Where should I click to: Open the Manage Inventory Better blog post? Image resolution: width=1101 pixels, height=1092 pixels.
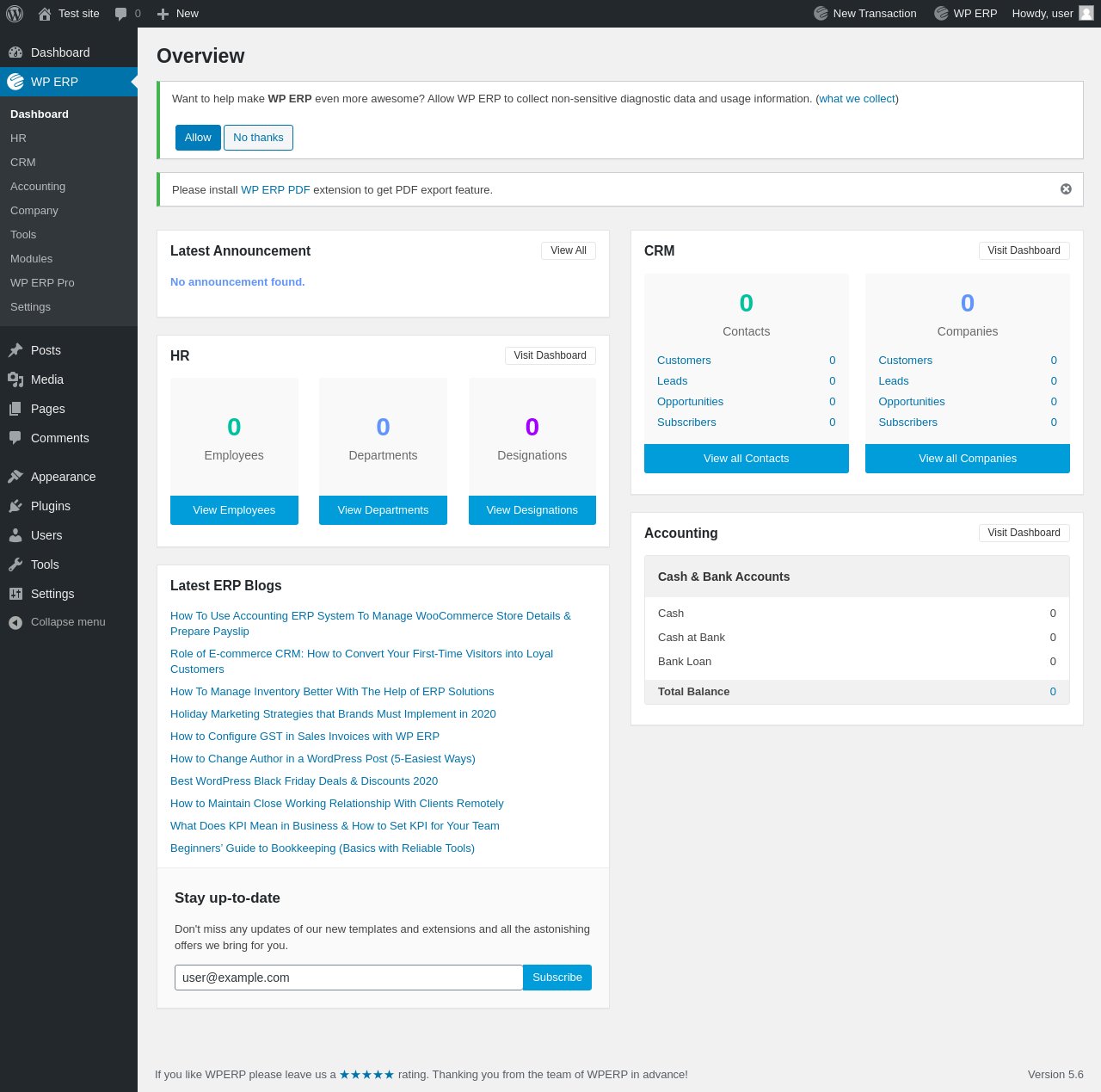(332, 692)
